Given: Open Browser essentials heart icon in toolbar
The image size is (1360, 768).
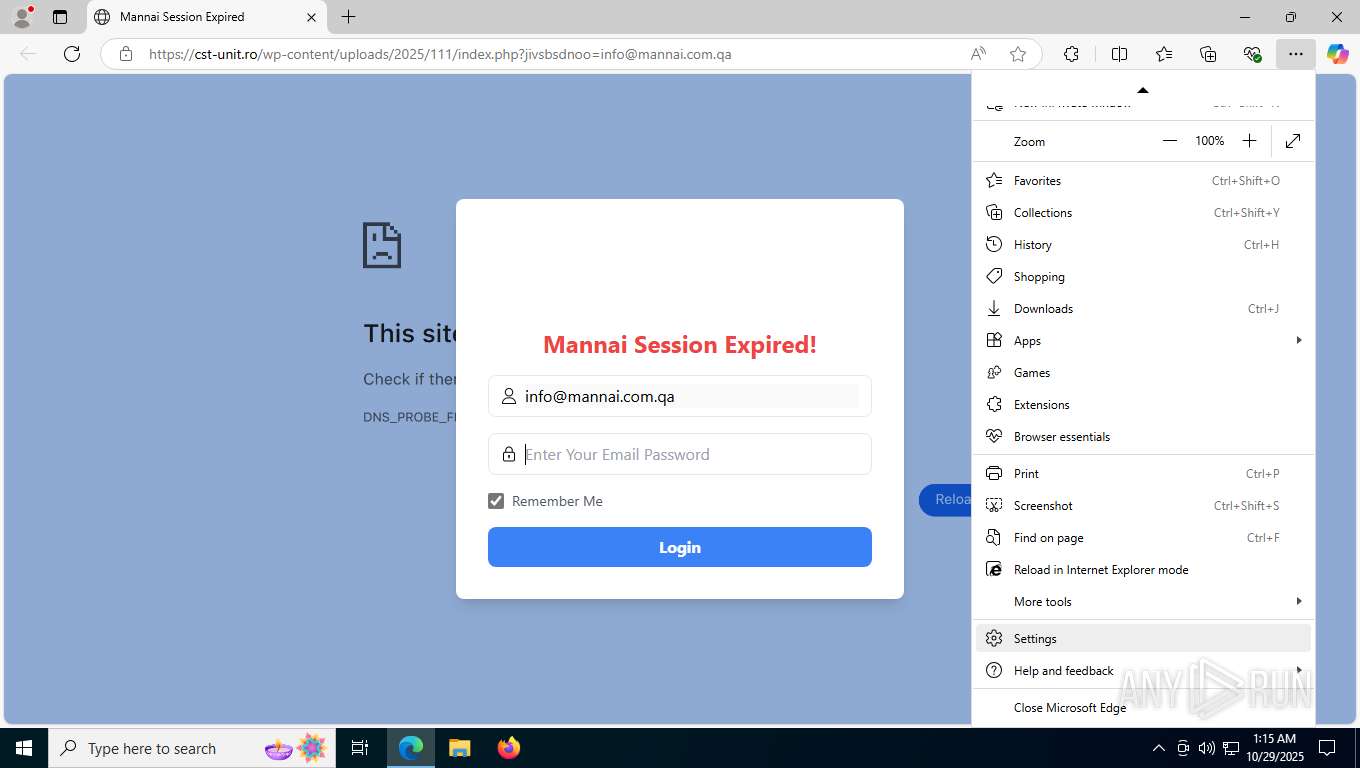Looking at the screenshot, I should 1252,54.
